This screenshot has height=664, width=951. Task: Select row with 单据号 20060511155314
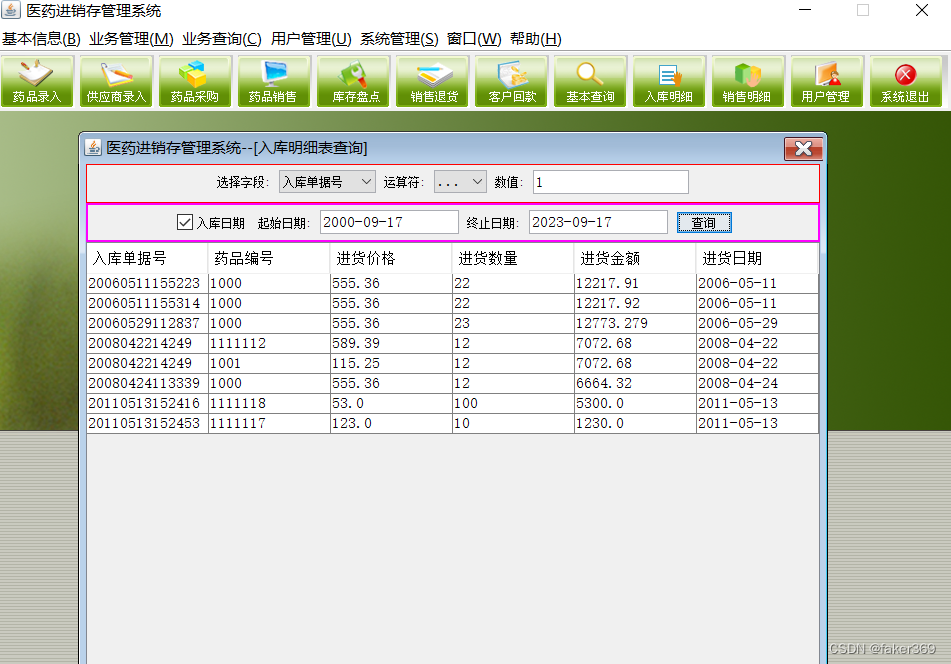[452, 303]
